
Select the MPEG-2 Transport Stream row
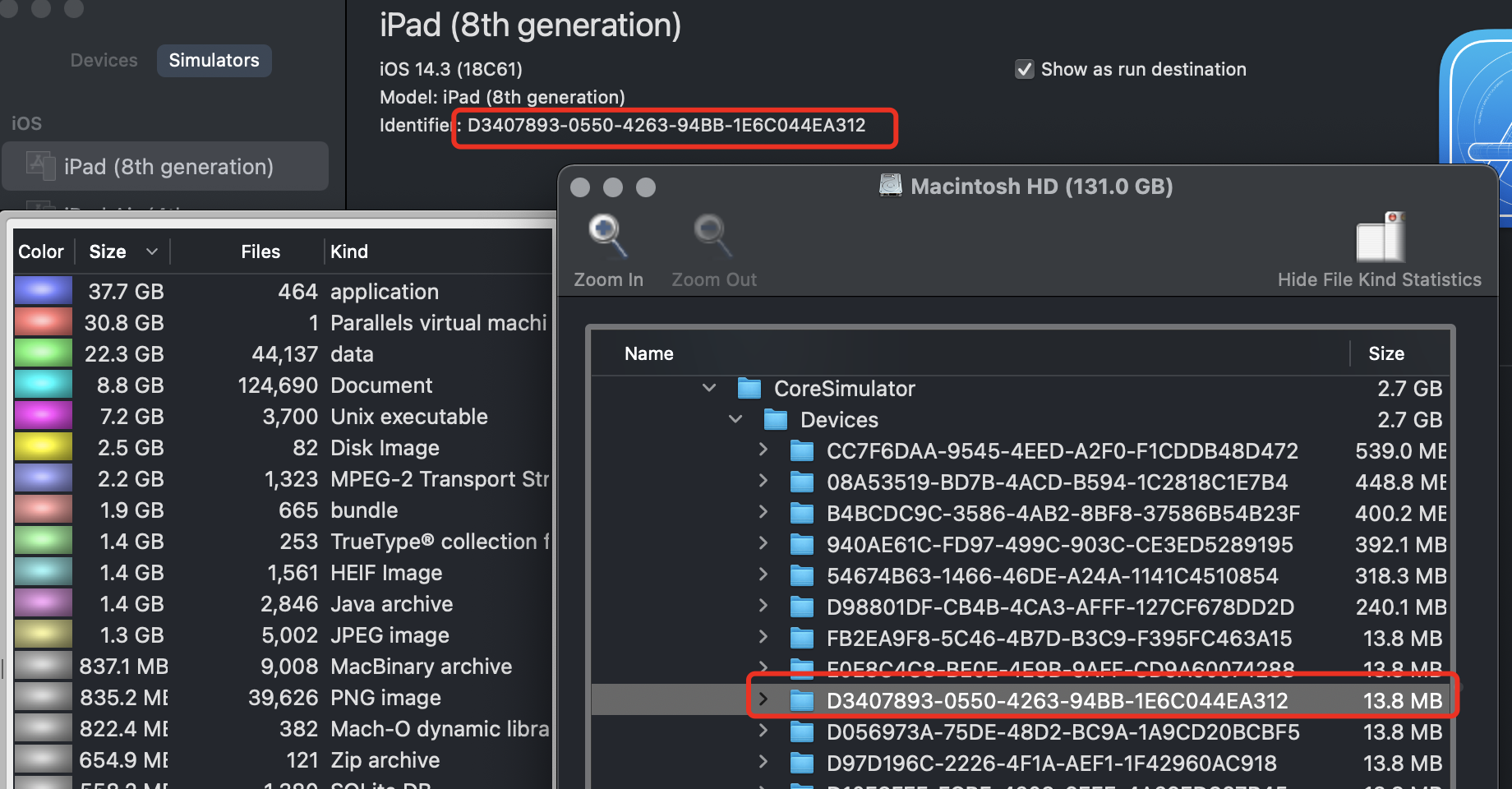pyautogui.click(x=283, y=479)
